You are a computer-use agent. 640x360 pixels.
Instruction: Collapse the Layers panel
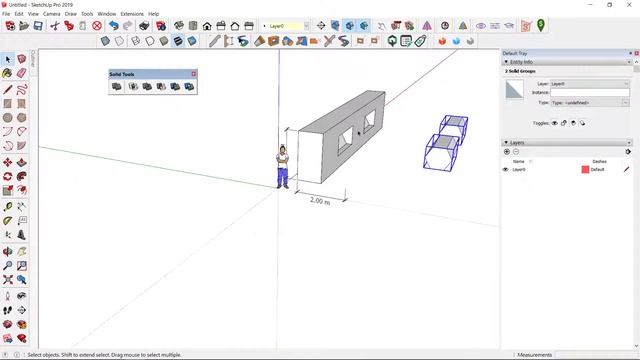(x=506, y=142)
